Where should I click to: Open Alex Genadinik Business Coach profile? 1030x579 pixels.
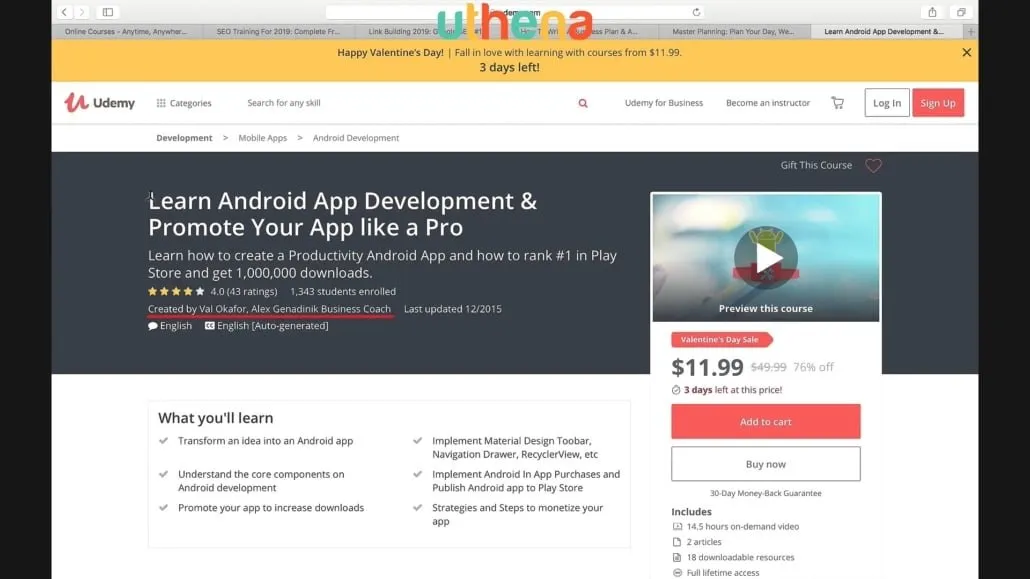[321, 309]
